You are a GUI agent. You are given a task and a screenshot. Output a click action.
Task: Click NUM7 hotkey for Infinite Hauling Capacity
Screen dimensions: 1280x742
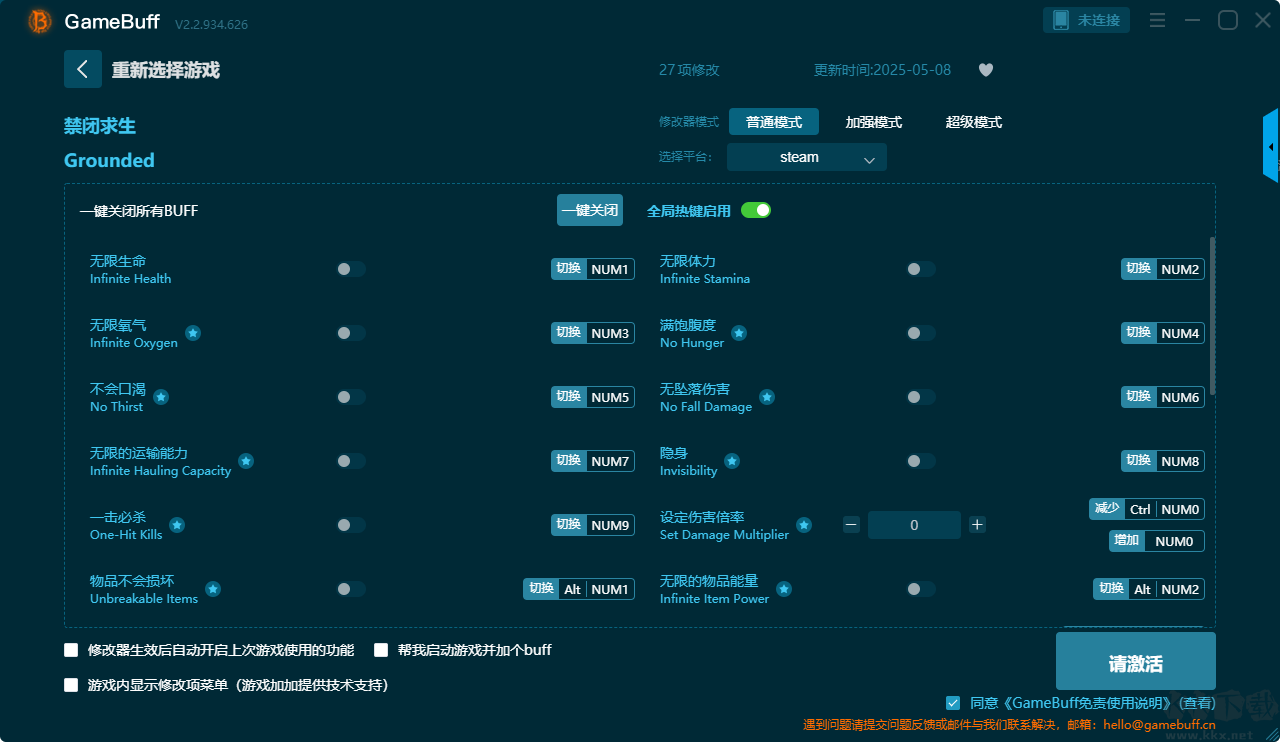click(593, 461)
